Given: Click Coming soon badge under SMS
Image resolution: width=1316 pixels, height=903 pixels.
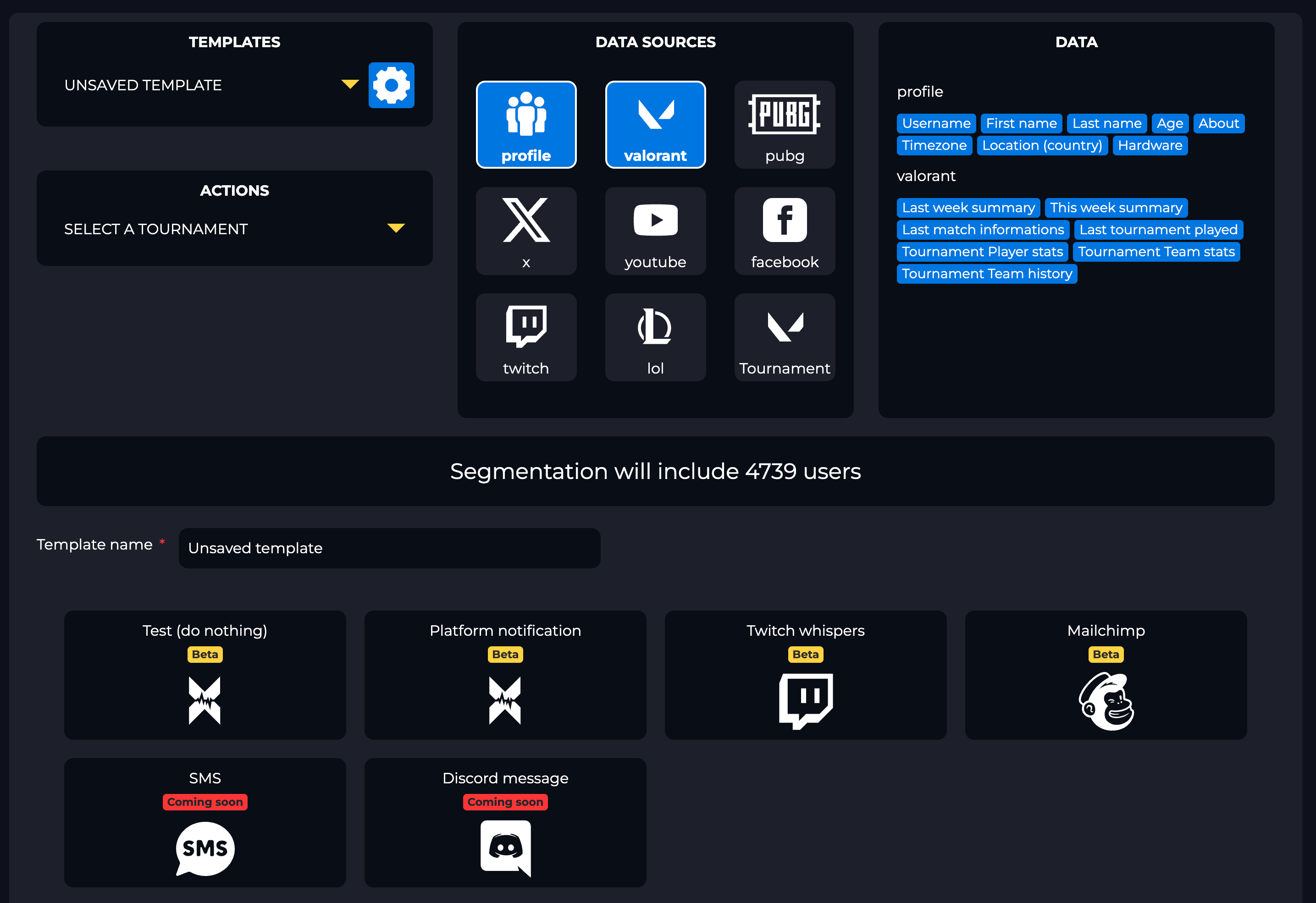Looking at the screenshot, I should (205, 802).
